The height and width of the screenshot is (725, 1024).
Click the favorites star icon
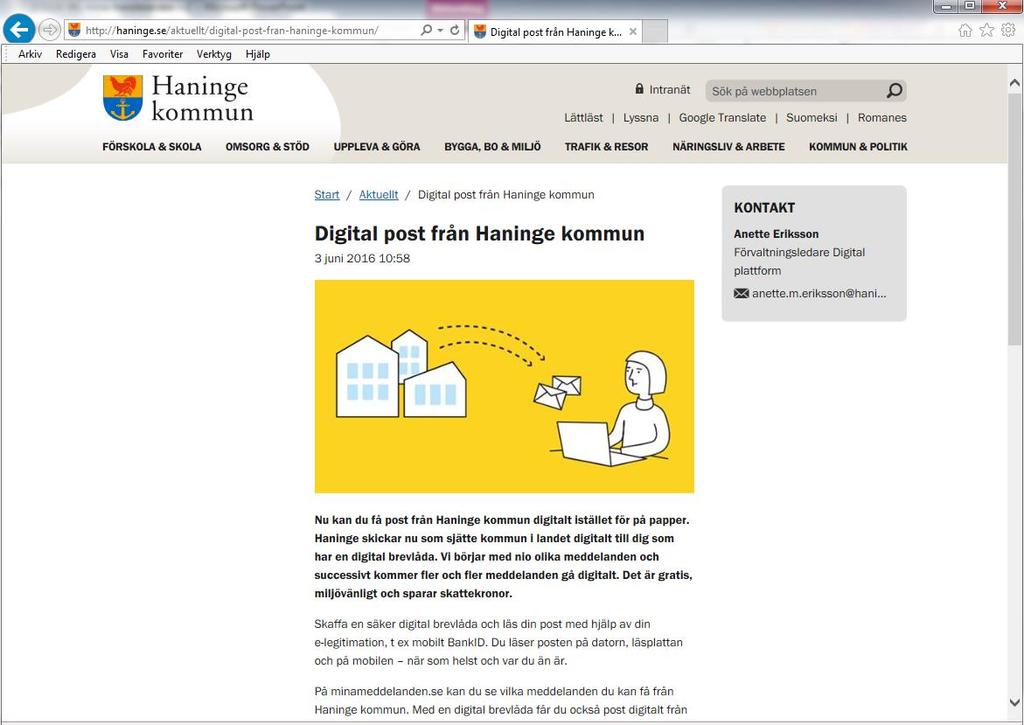click(x=987, y=30)
